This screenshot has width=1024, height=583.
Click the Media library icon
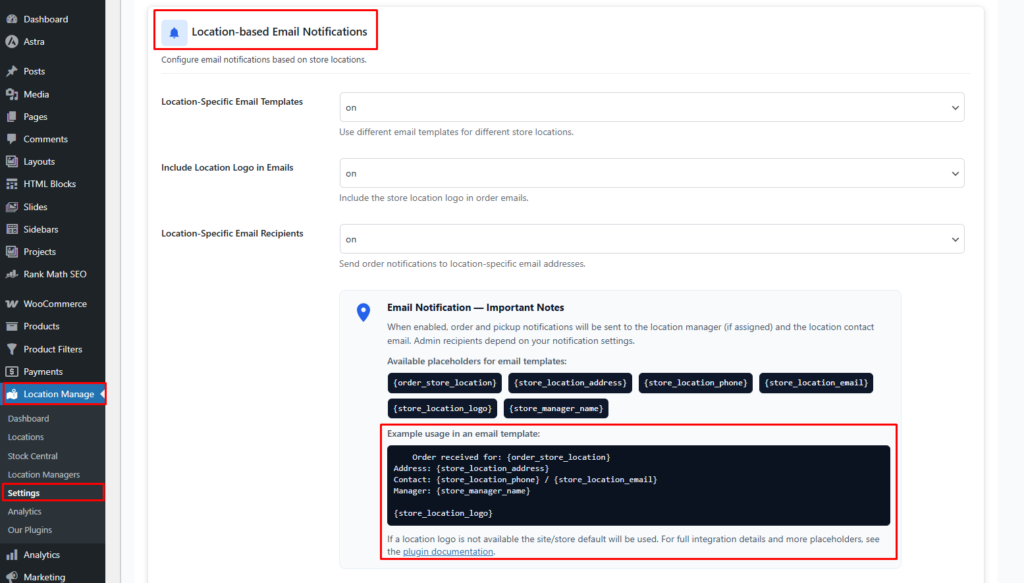click(11, 94)
